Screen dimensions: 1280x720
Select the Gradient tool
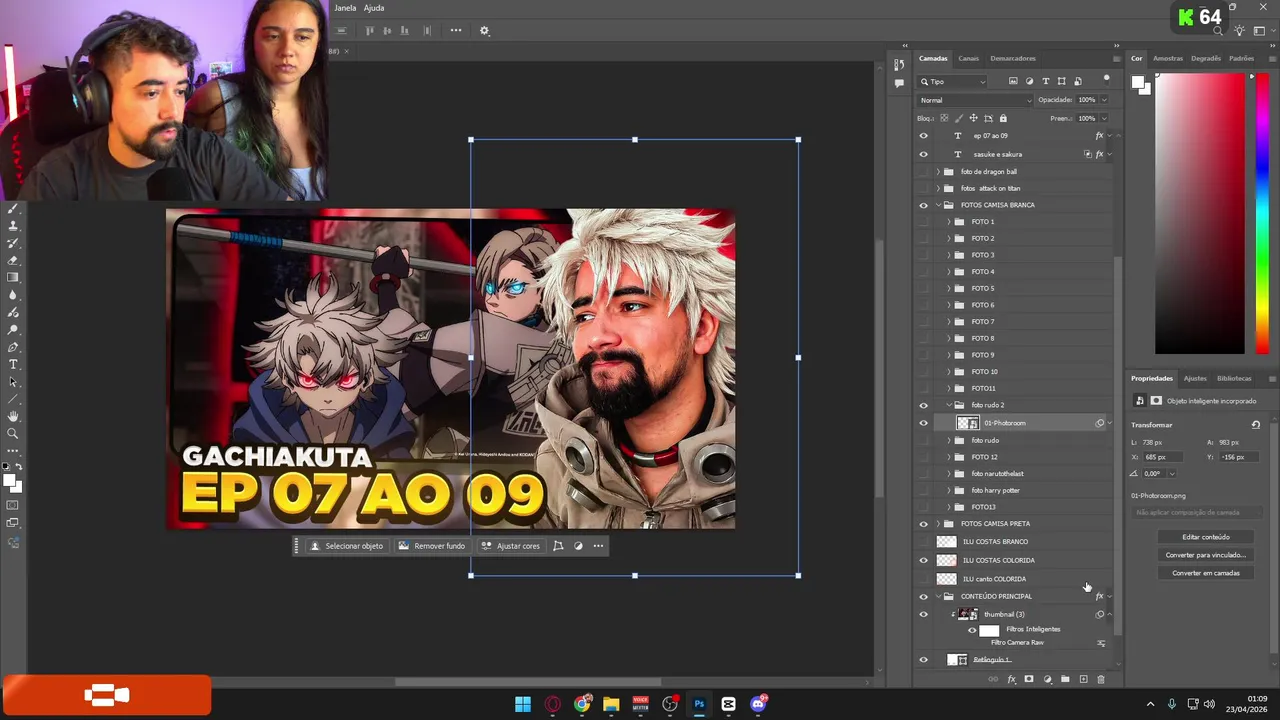point(13,278)
